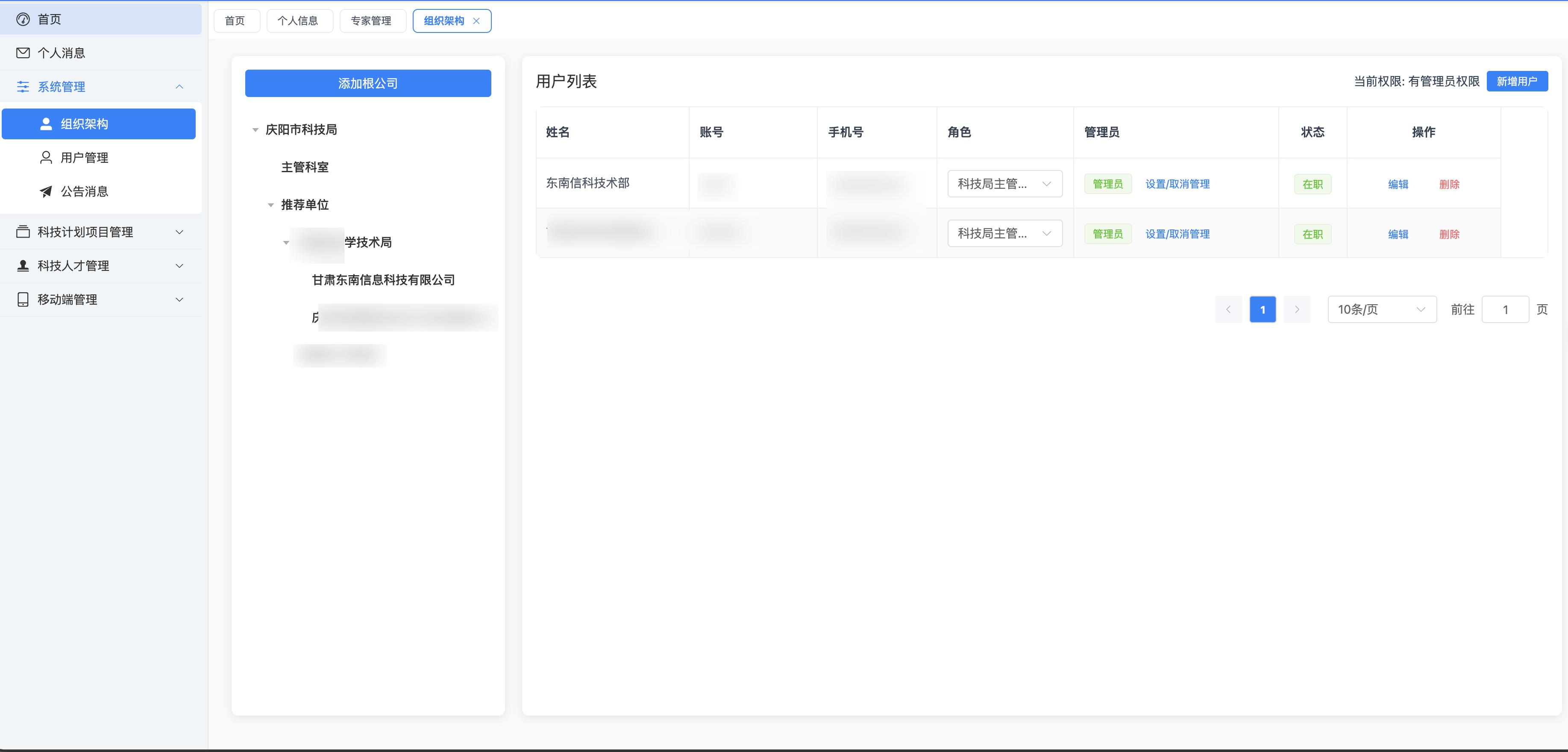Viewport: 1568px width, 752px height.
Task: Click the 在职 status tag for 东南信科技术部
Action: click(x=1313, y=185)
